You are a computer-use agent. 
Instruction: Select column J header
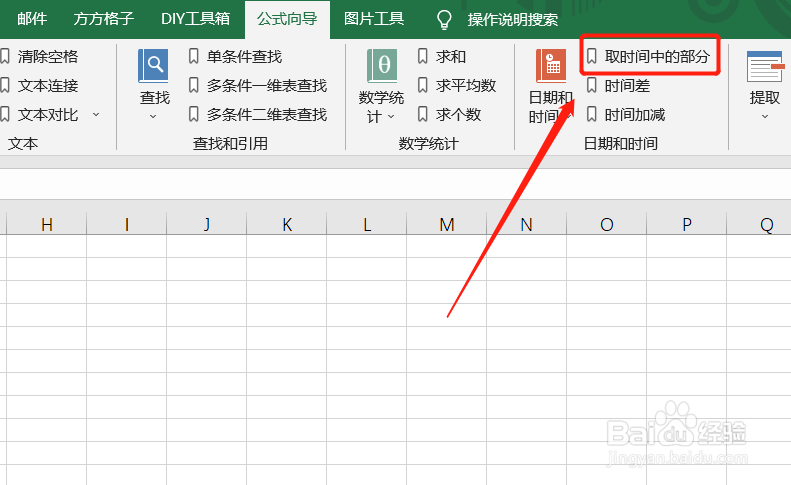pos(207,224)
